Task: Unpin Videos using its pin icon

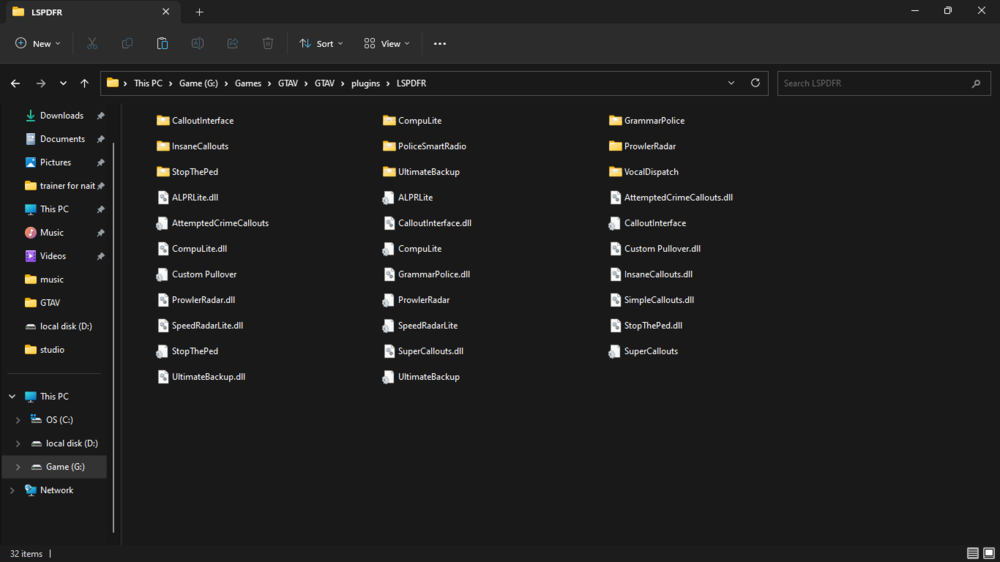Action: [100, 256]
